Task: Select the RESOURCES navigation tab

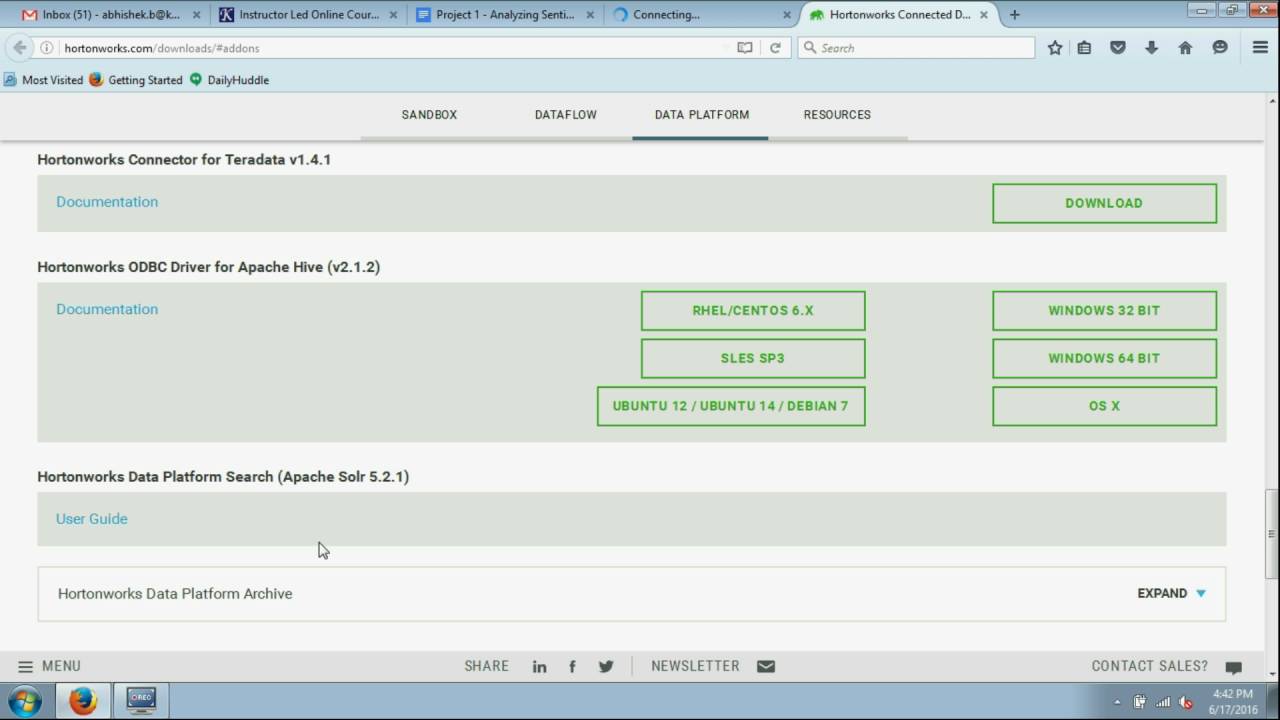Action: 837,115
